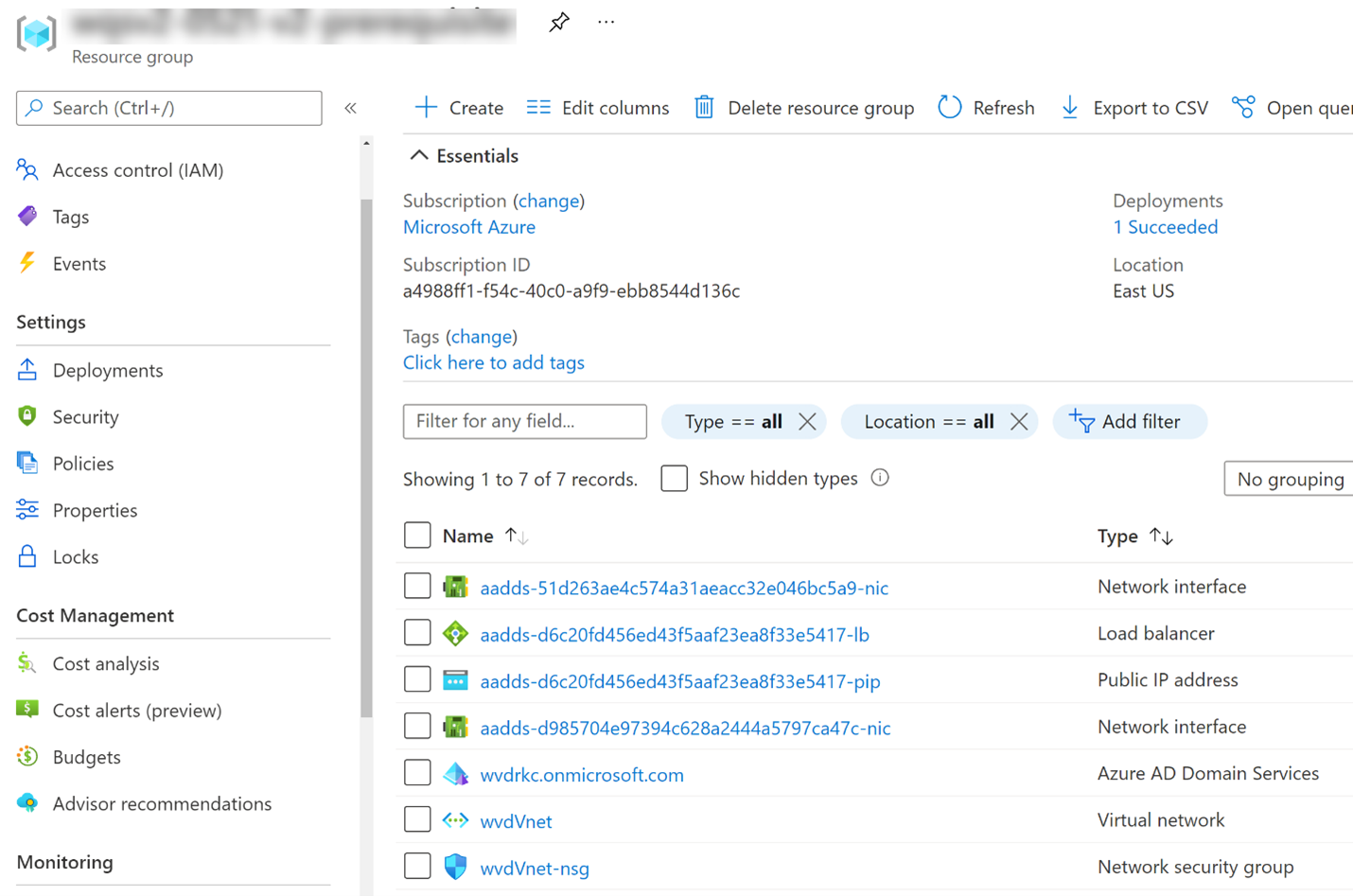Pin the resource group using the pin icon
1353x896 pixels.
coord(559,22)
